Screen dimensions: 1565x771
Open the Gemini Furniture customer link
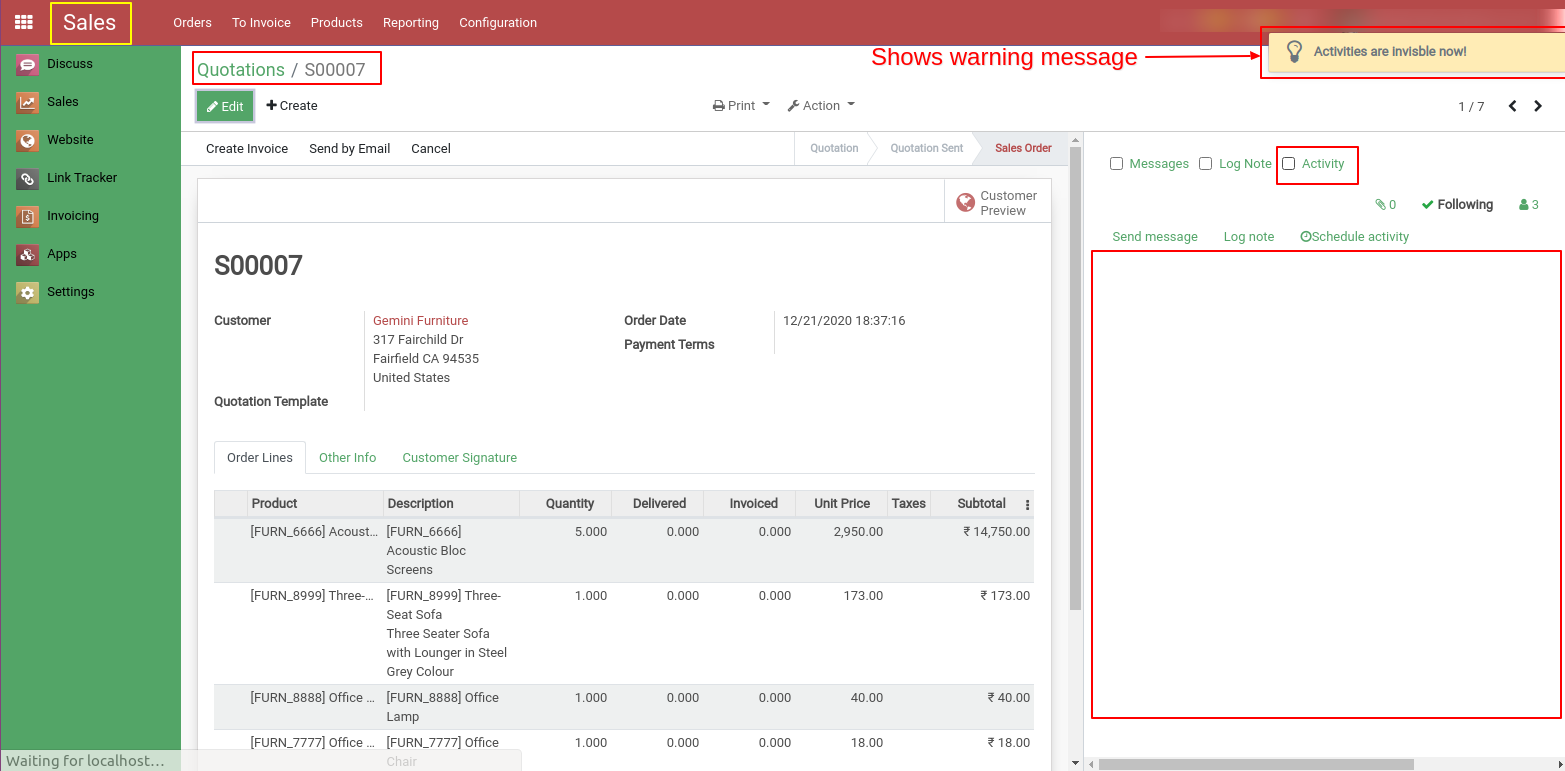pos(420,320)
